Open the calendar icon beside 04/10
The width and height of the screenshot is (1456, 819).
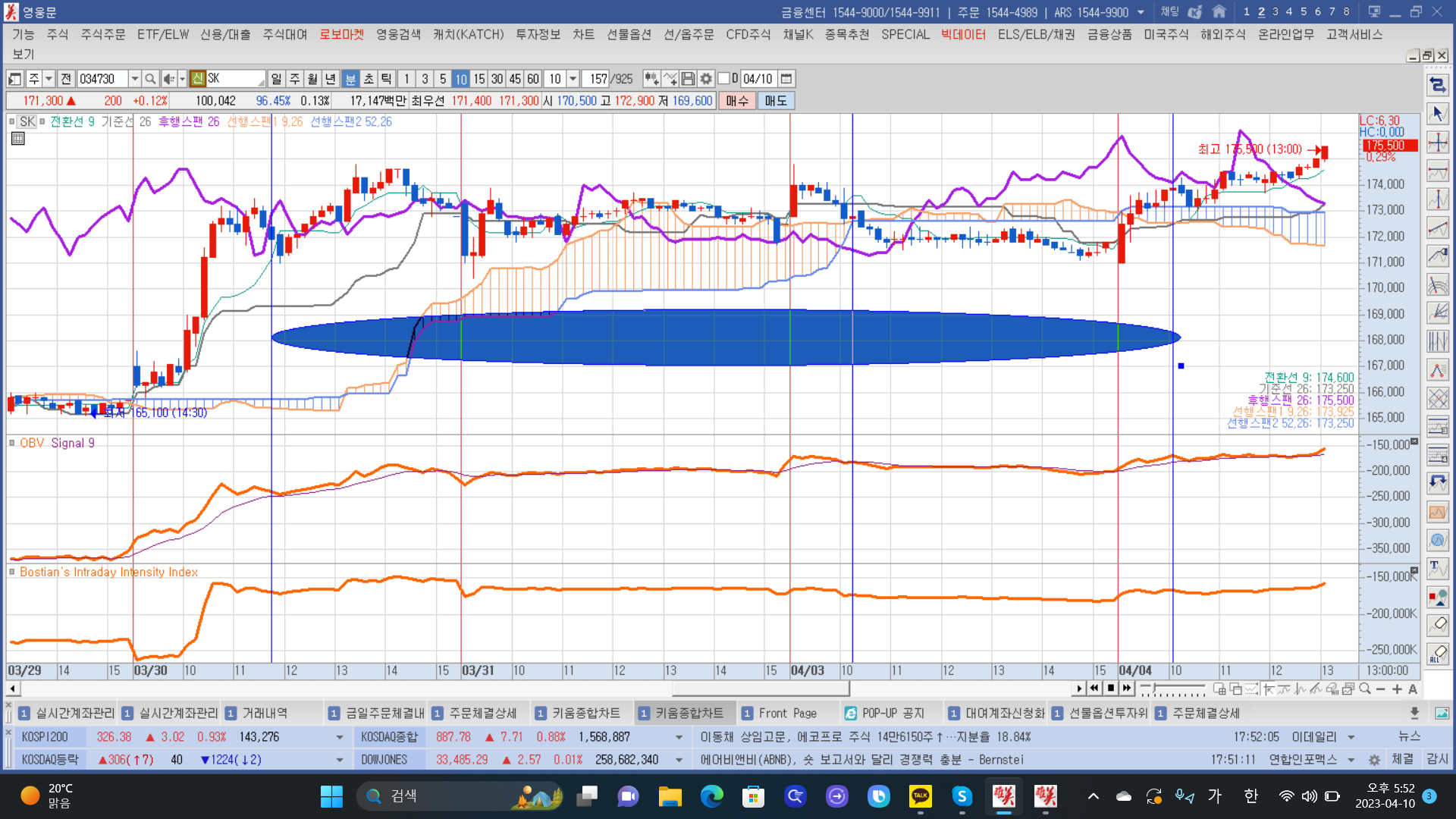coord(786,79)
